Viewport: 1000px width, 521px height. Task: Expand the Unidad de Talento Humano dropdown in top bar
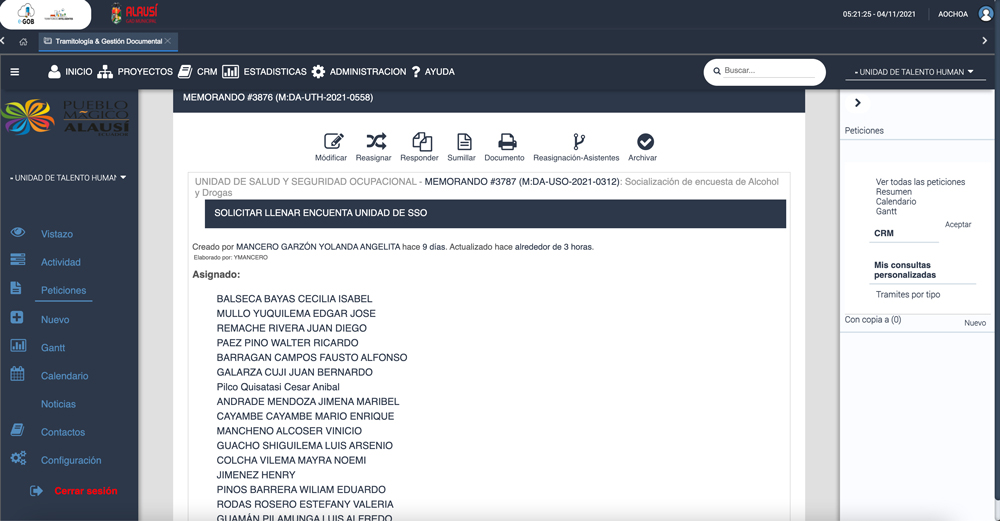(x=916, y=72)
